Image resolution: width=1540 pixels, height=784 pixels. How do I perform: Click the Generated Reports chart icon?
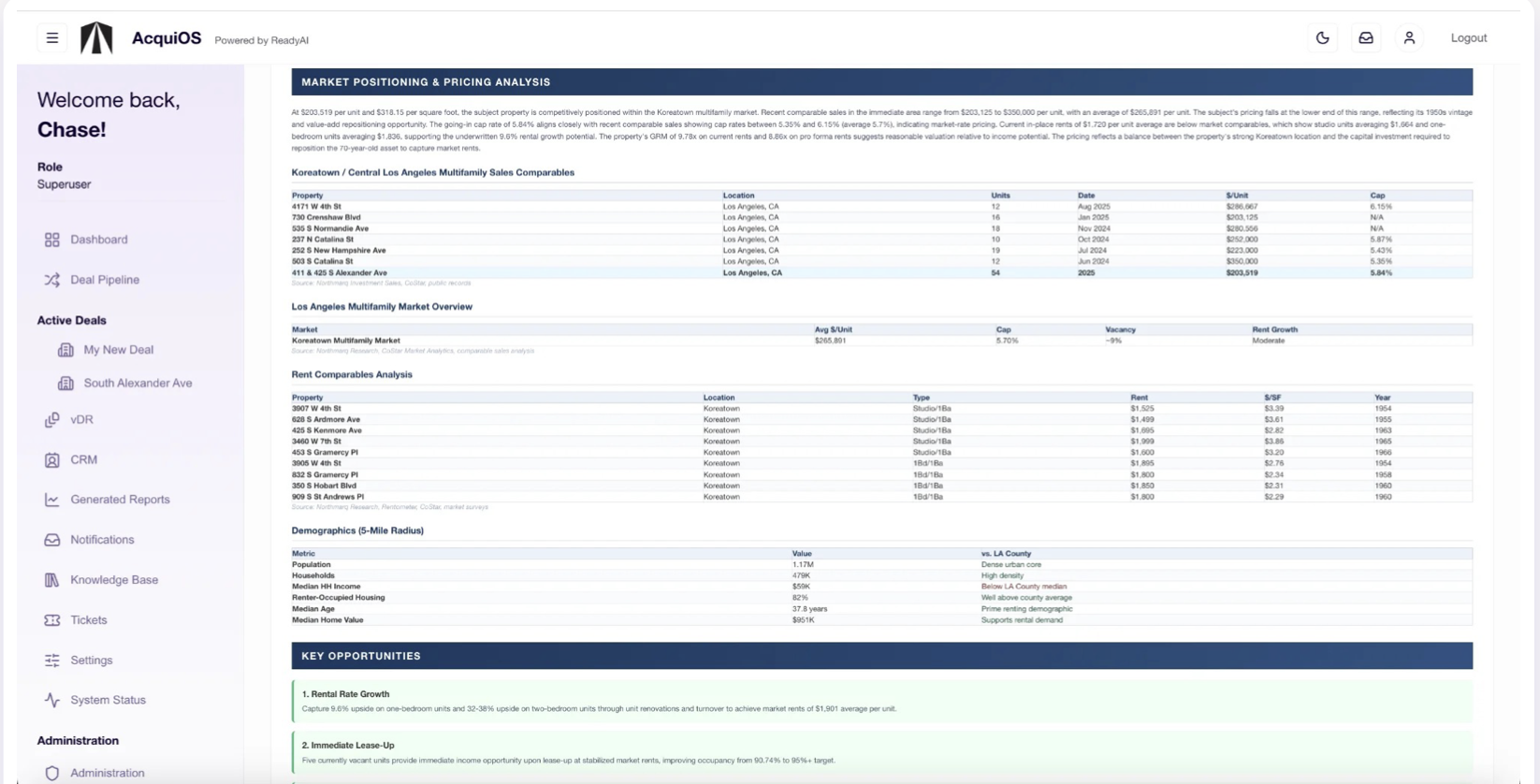[52, 500]
